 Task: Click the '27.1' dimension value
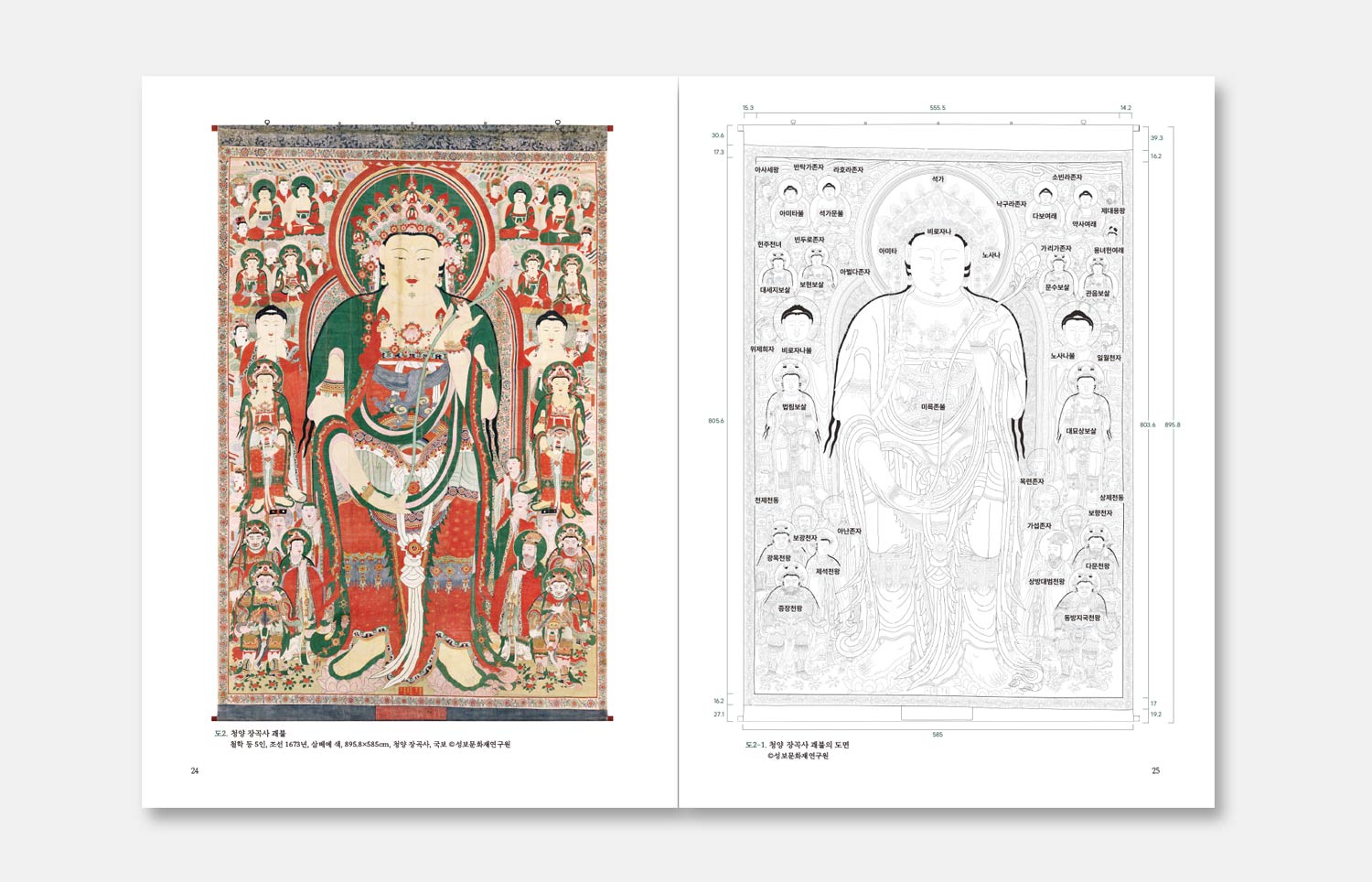[719, 715]
